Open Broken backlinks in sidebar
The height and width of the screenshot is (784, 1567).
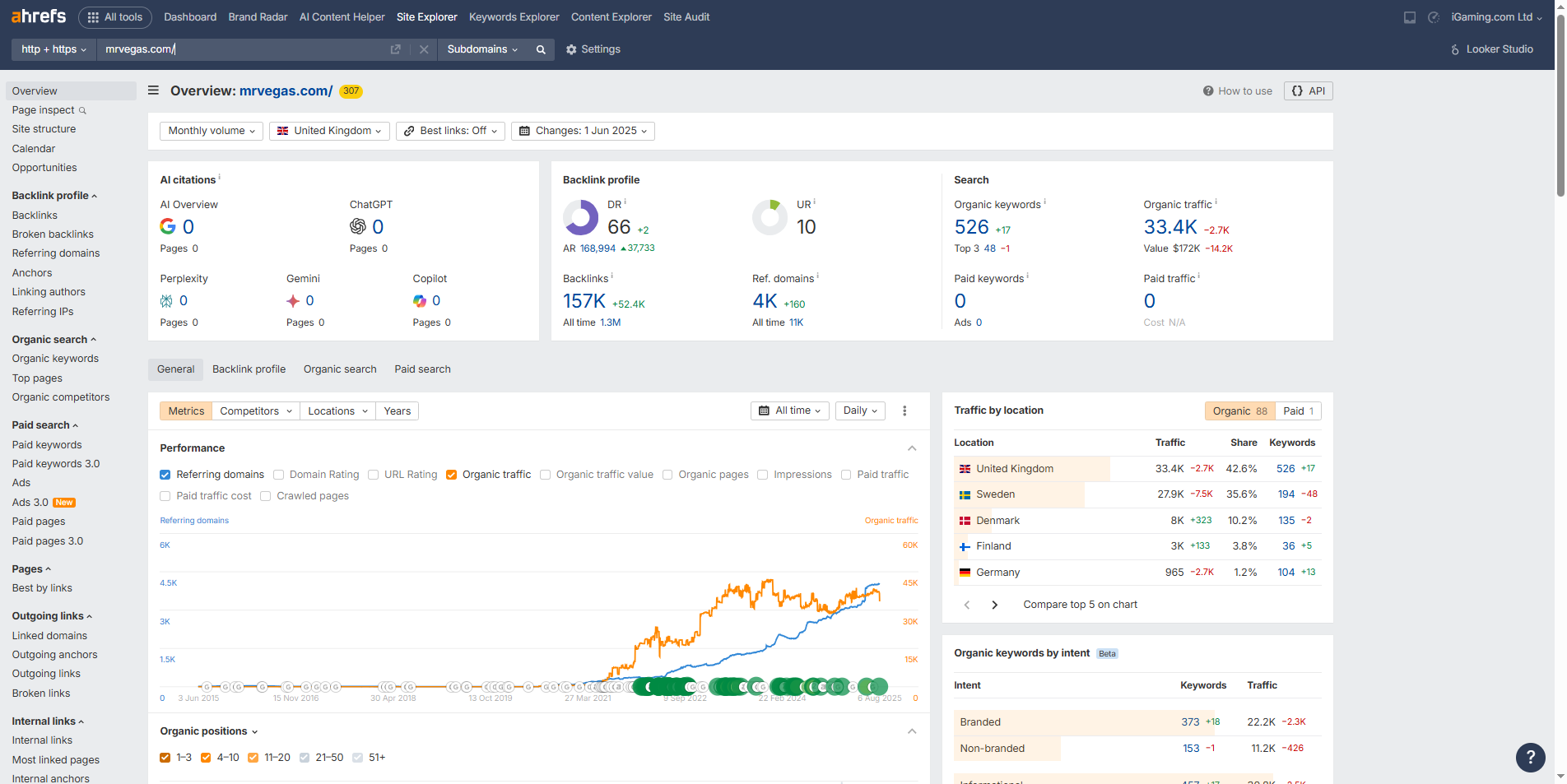click(x=53, y=234)
